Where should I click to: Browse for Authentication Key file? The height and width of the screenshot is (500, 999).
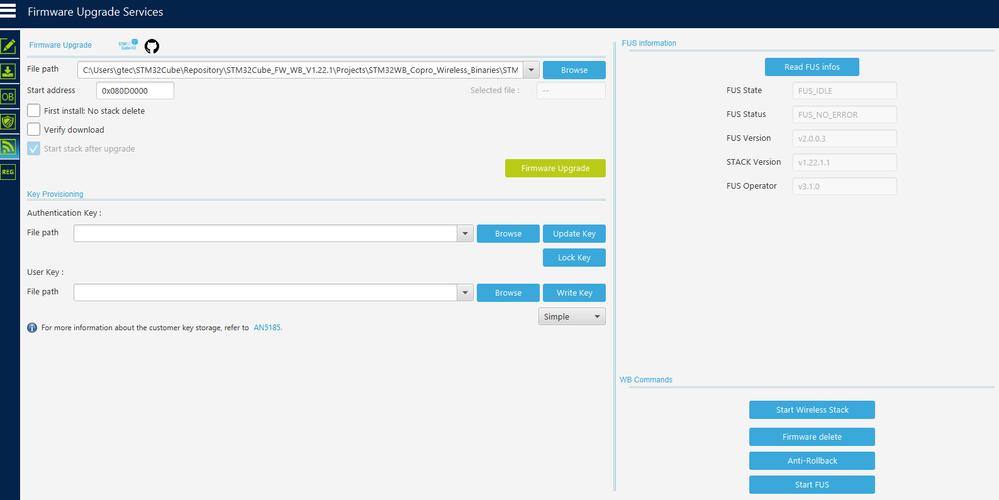[508, 234]
